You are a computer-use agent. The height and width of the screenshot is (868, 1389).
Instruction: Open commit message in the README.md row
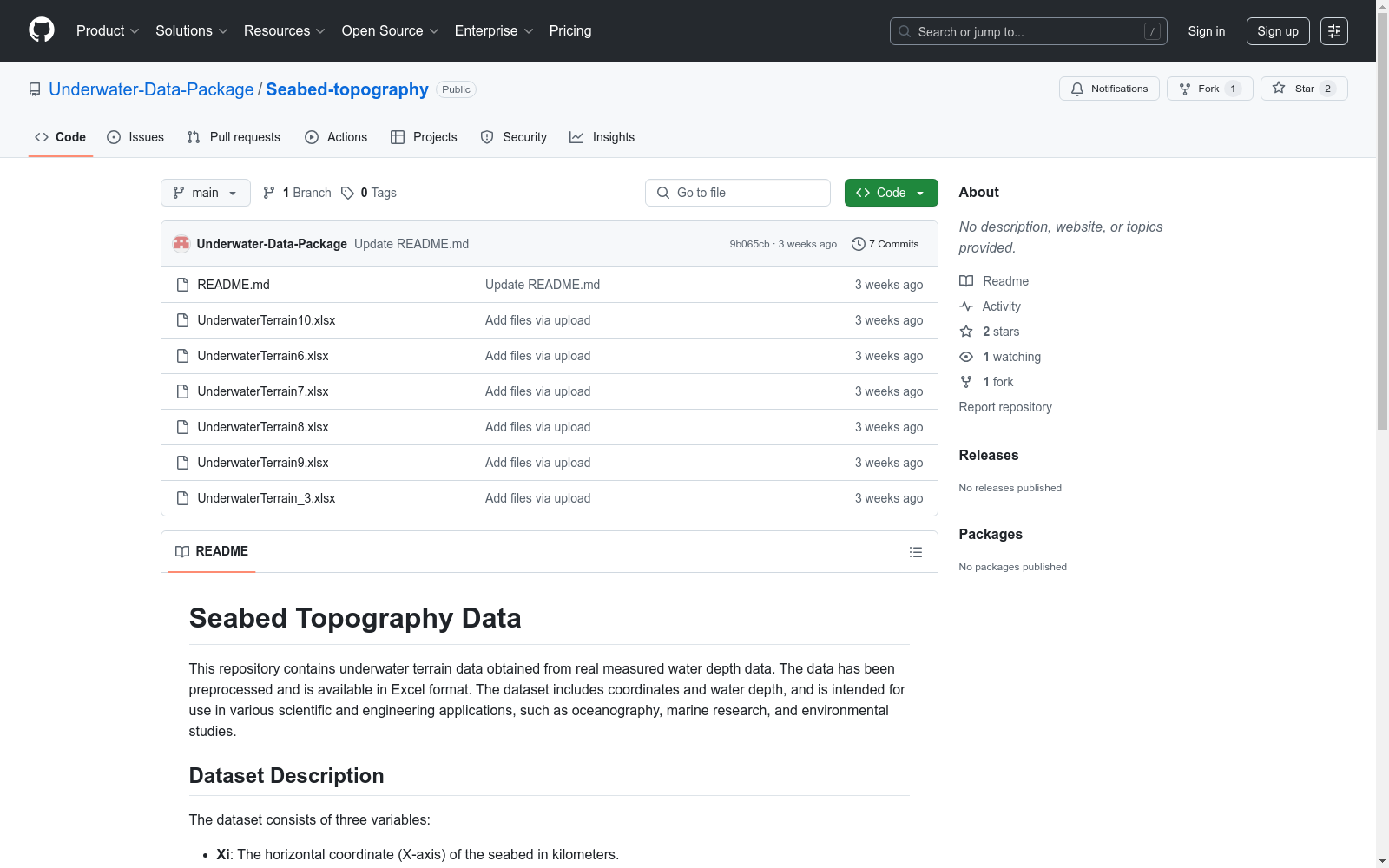click(x=543, y=285)
